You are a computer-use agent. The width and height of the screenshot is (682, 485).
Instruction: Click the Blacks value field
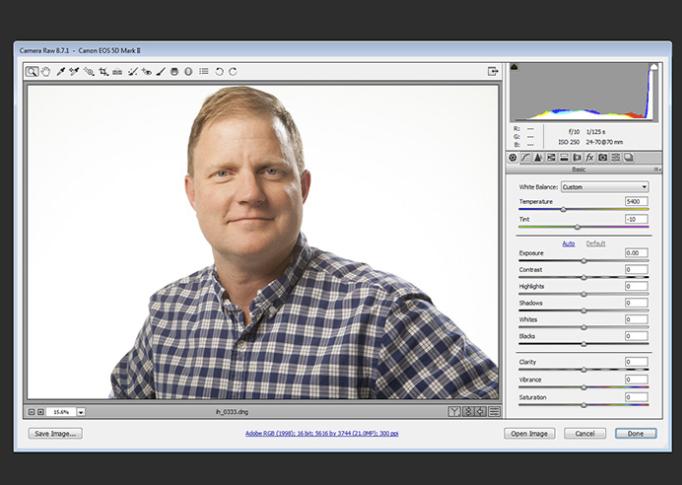tap(636, 336)
